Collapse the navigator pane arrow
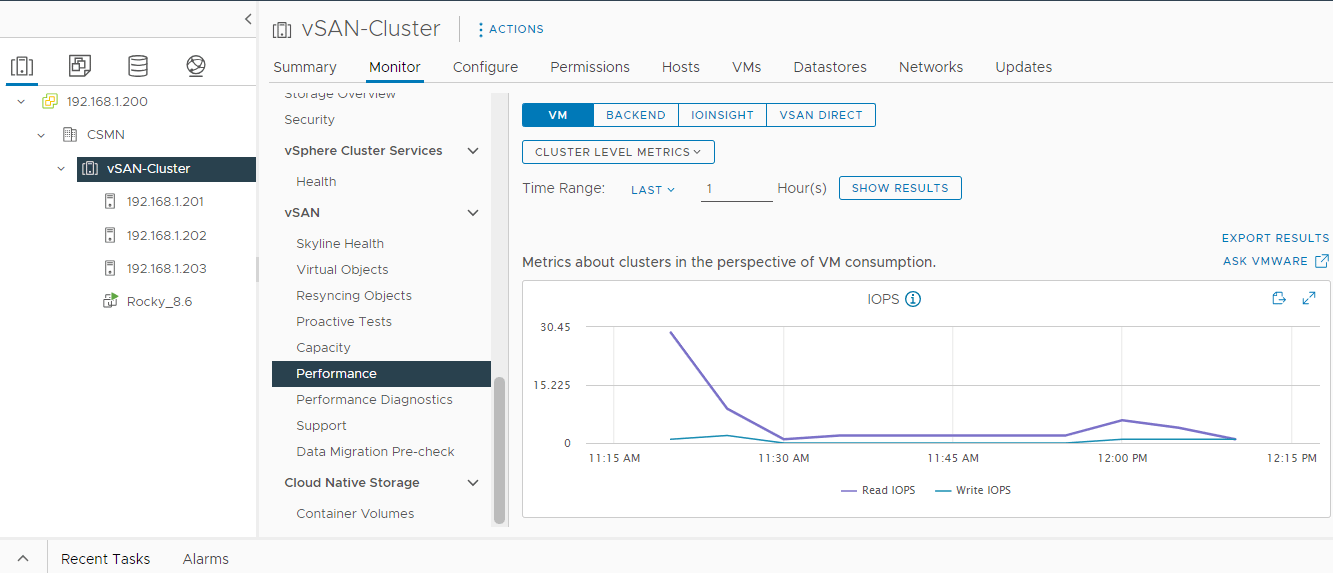 (x=248, y=19)
